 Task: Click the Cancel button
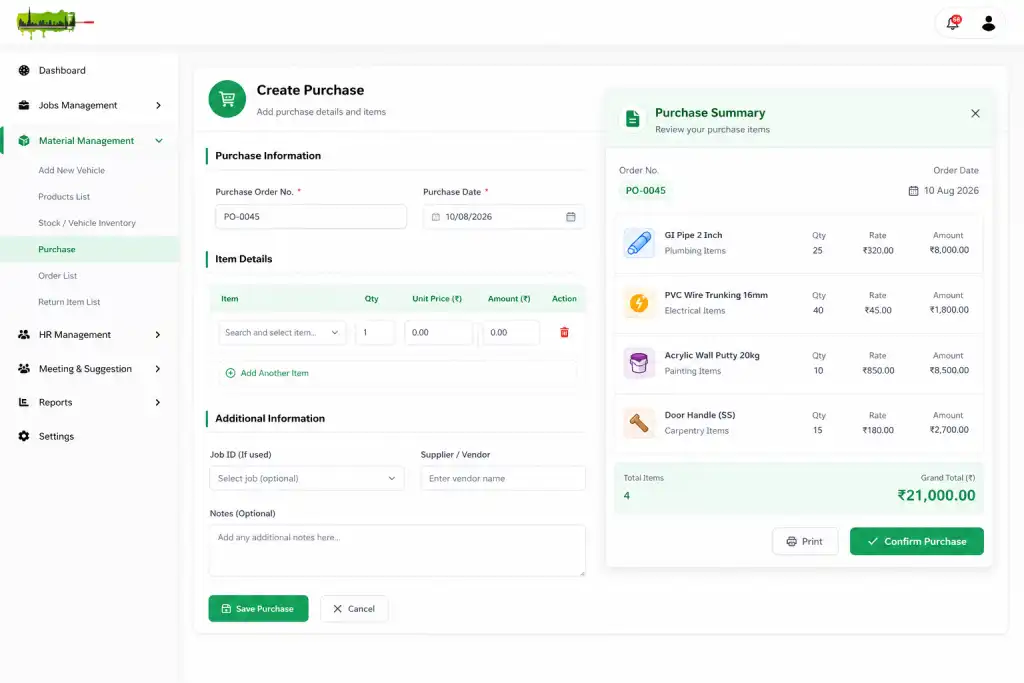click(x=354, y=609)
